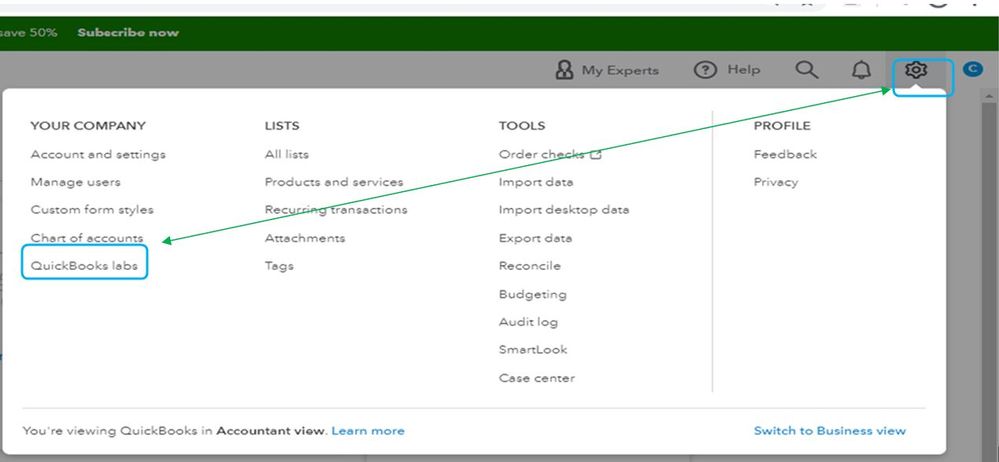Click LISTS column heading
The image size is (999, 462).
282,126
